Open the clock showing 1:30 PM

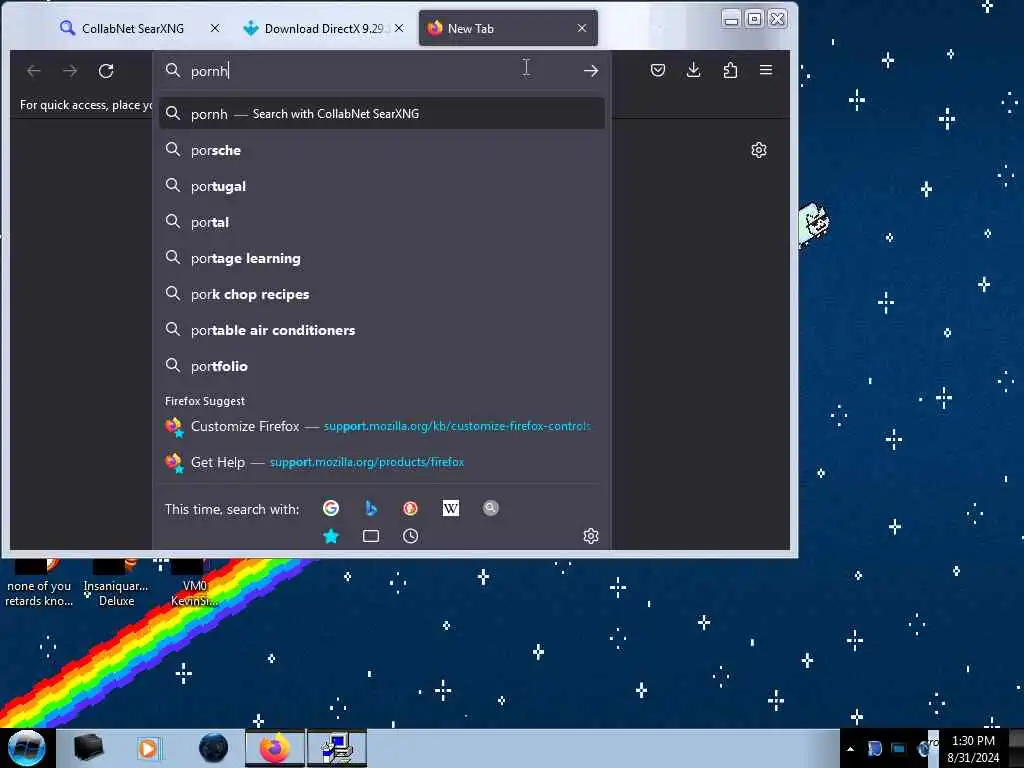point(973,748)
